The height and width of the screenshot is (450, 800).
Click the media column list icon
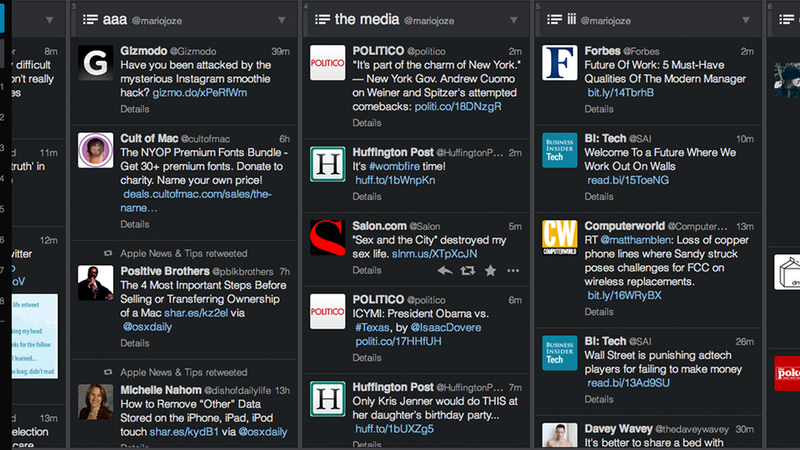click(322, 19)
